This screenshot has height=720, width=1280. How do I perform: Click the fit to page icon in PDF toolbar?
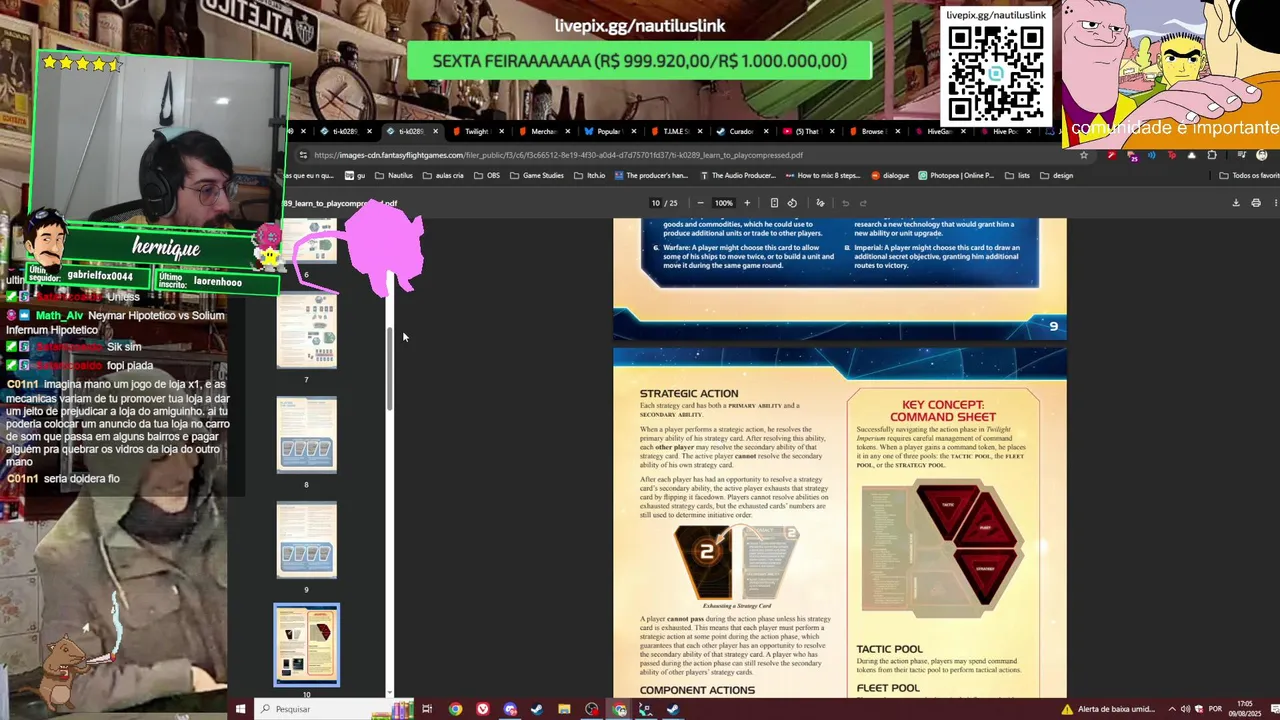coord(774,203)
